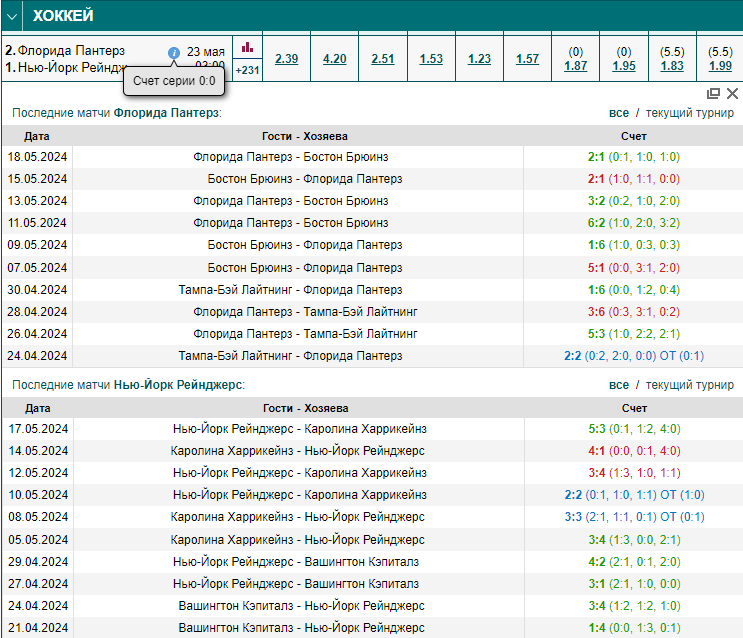Select score 5:1 (0:0, 3:1, 2:0)
This screenshot has width=743, height=638.
[x=634, y=268]
